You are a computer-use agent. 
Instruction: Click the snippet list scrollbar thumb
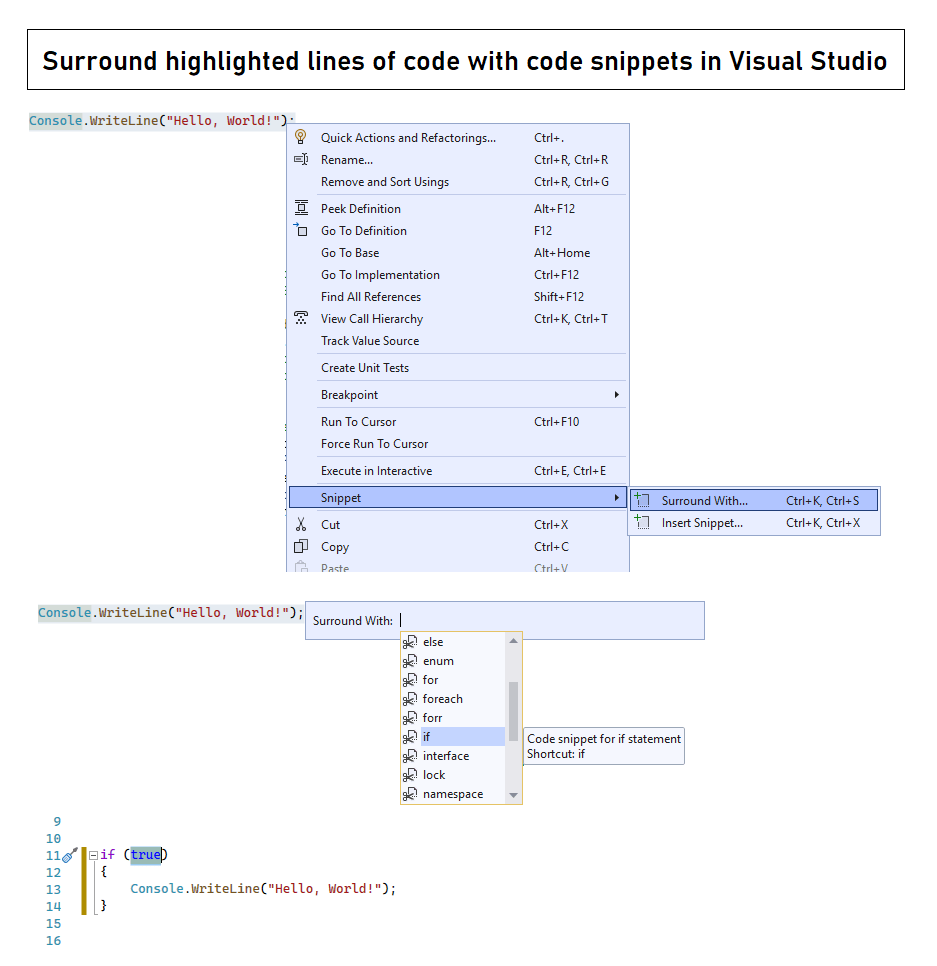tap(513, 711)
